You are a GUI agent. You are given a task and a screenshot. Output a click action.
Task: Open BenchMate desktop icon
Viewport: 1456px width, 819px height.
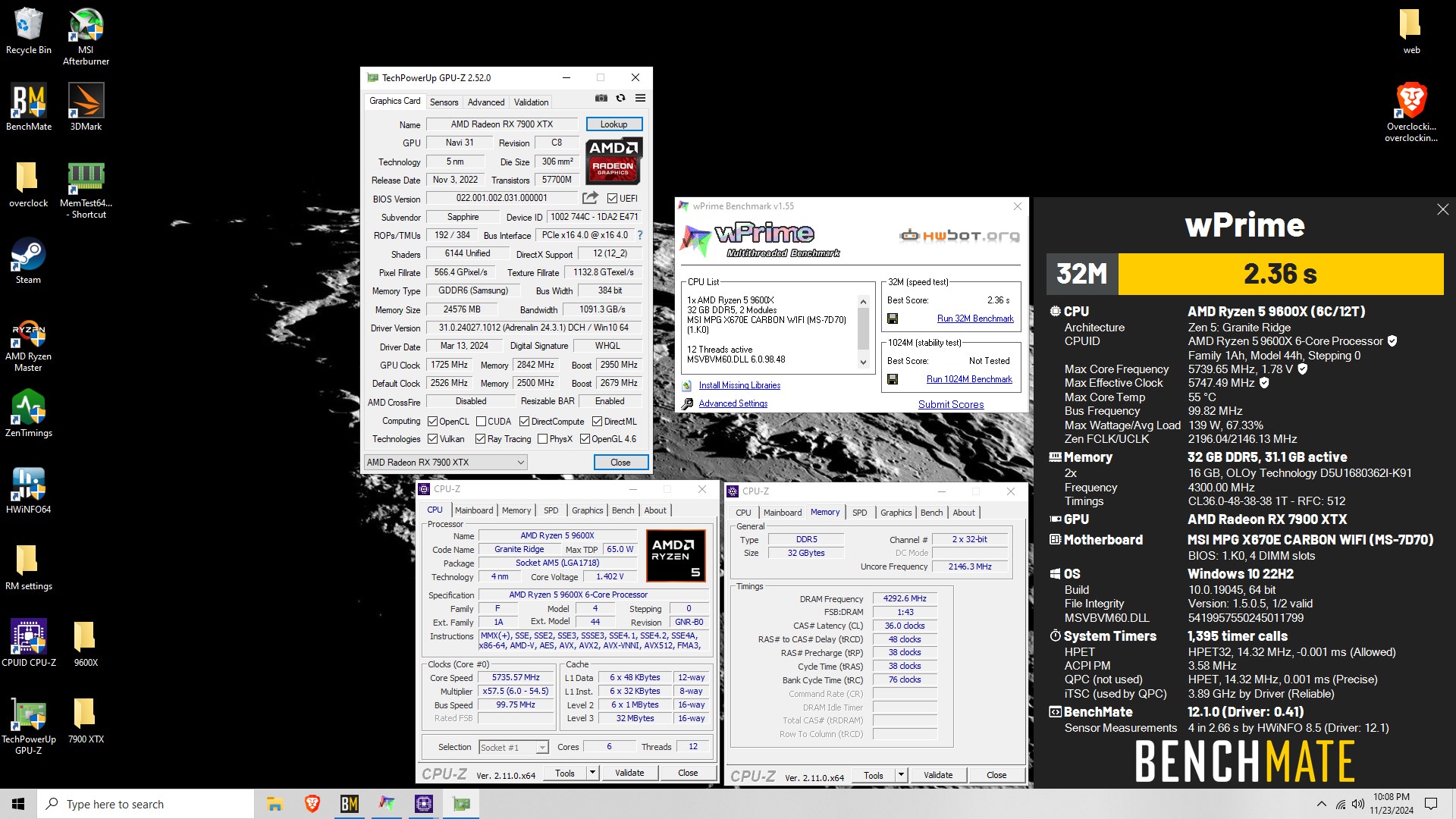tap(28, 108)
